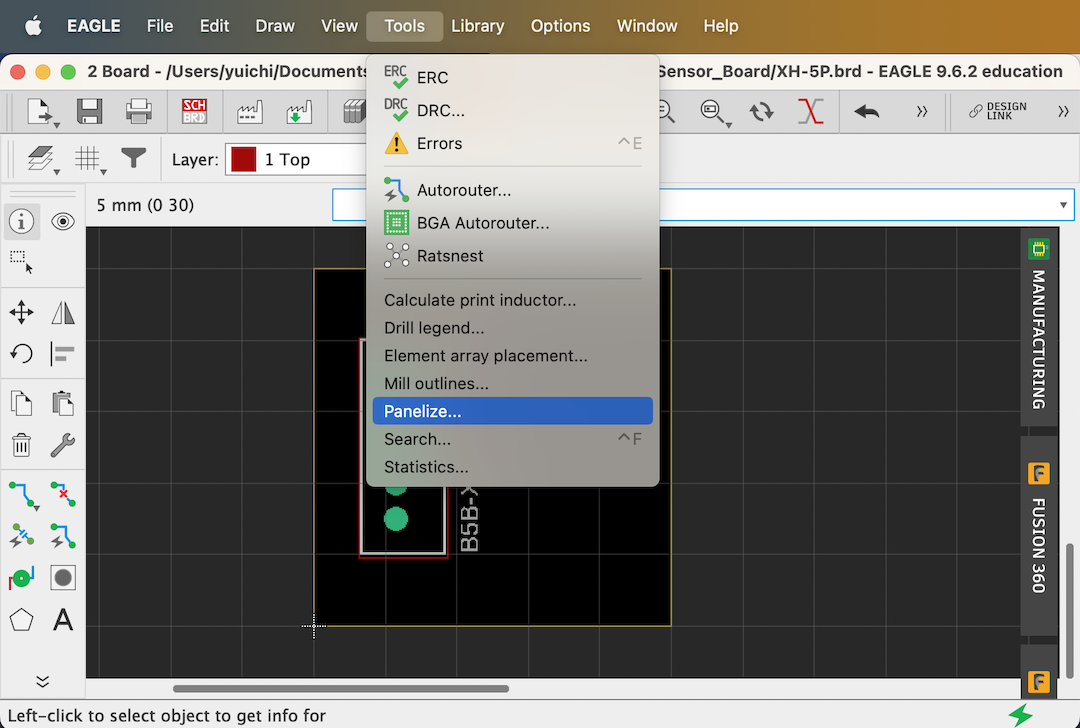Select the Hole tool

tap(63, 579)
